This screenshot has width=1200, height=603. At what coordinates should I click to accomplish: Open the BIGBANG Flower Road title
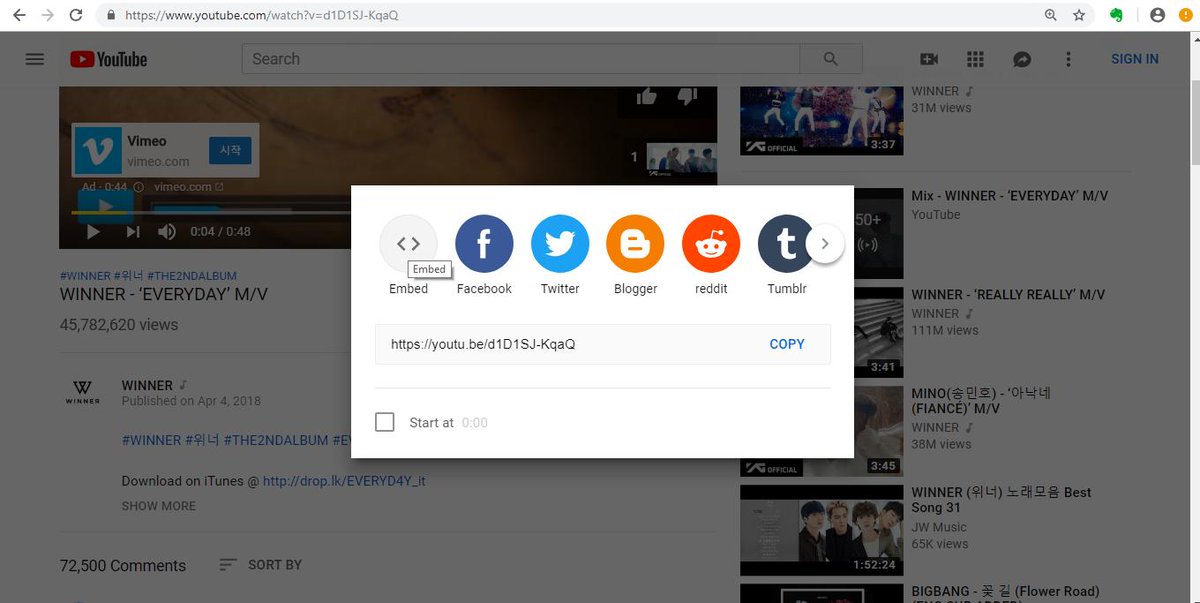(1005, 592)
